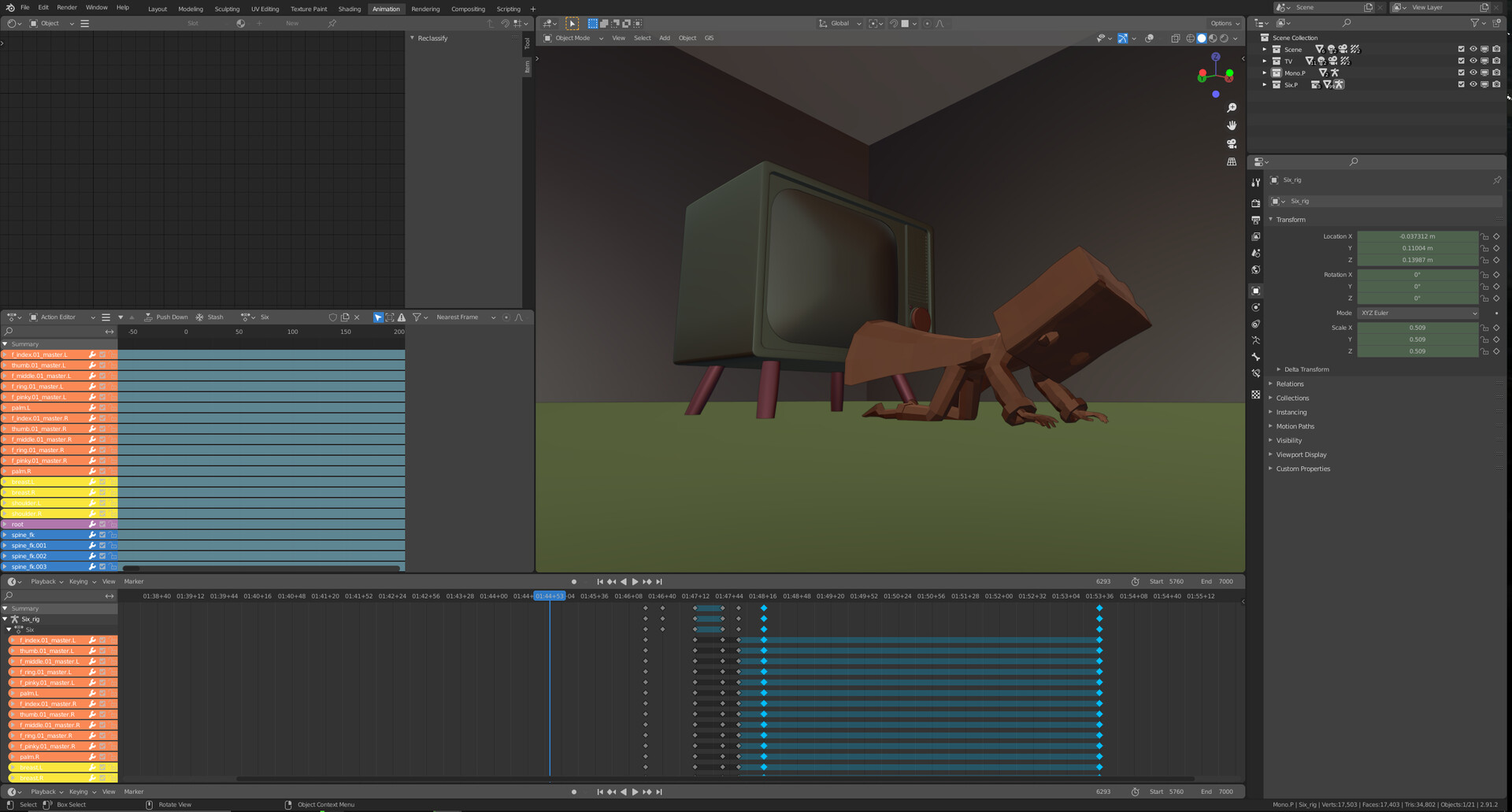
Task: Toggle camera view icon in viewport
Action: 1232,144
